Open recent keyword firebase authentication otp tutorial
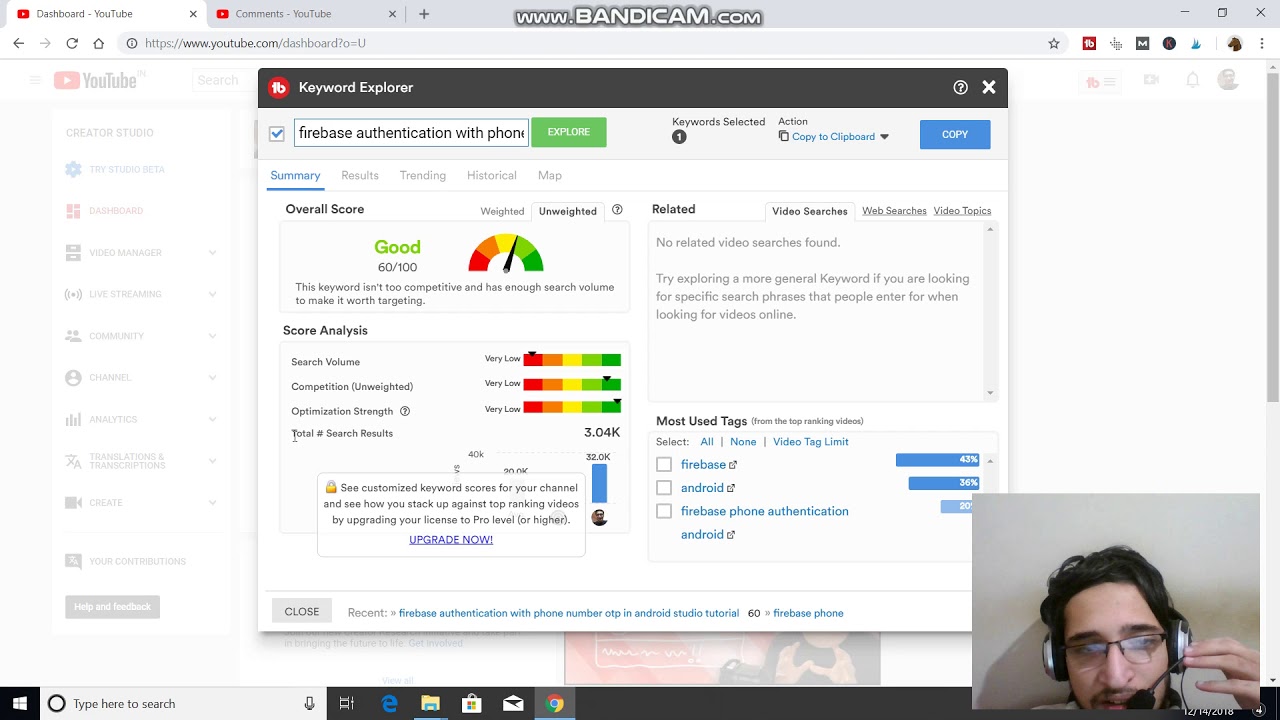This screenshot has height=720, width=1280. click(x=569, y=613)
